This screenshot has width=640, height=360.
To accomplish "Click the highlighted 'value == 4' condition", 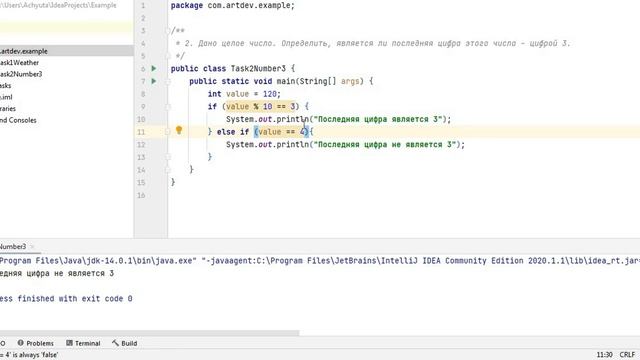I will (x=281, y=132).
